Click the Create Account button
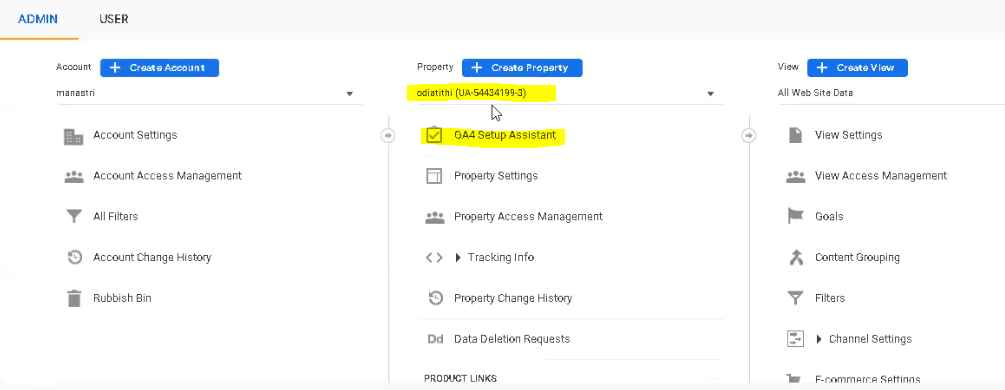Screen dimensions: 1005x390 160,67
